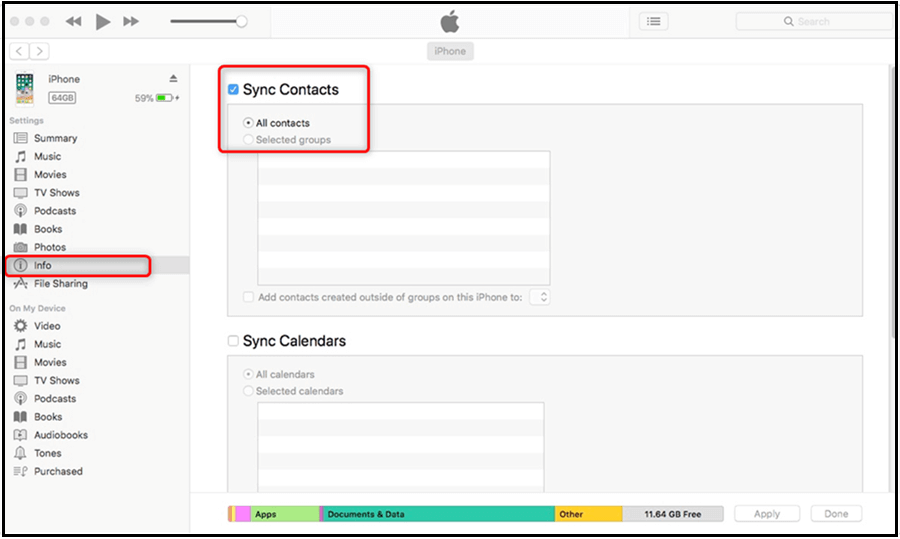
Task: Click the volume slider knob
Action: point(241,21)
